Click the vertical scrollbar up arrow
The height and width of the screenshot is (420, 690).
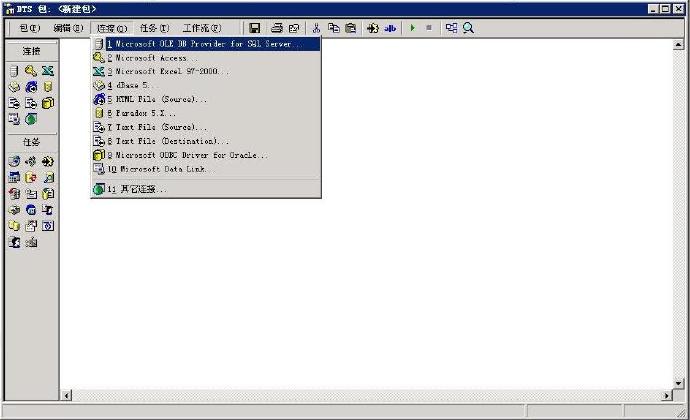point(678,44)
